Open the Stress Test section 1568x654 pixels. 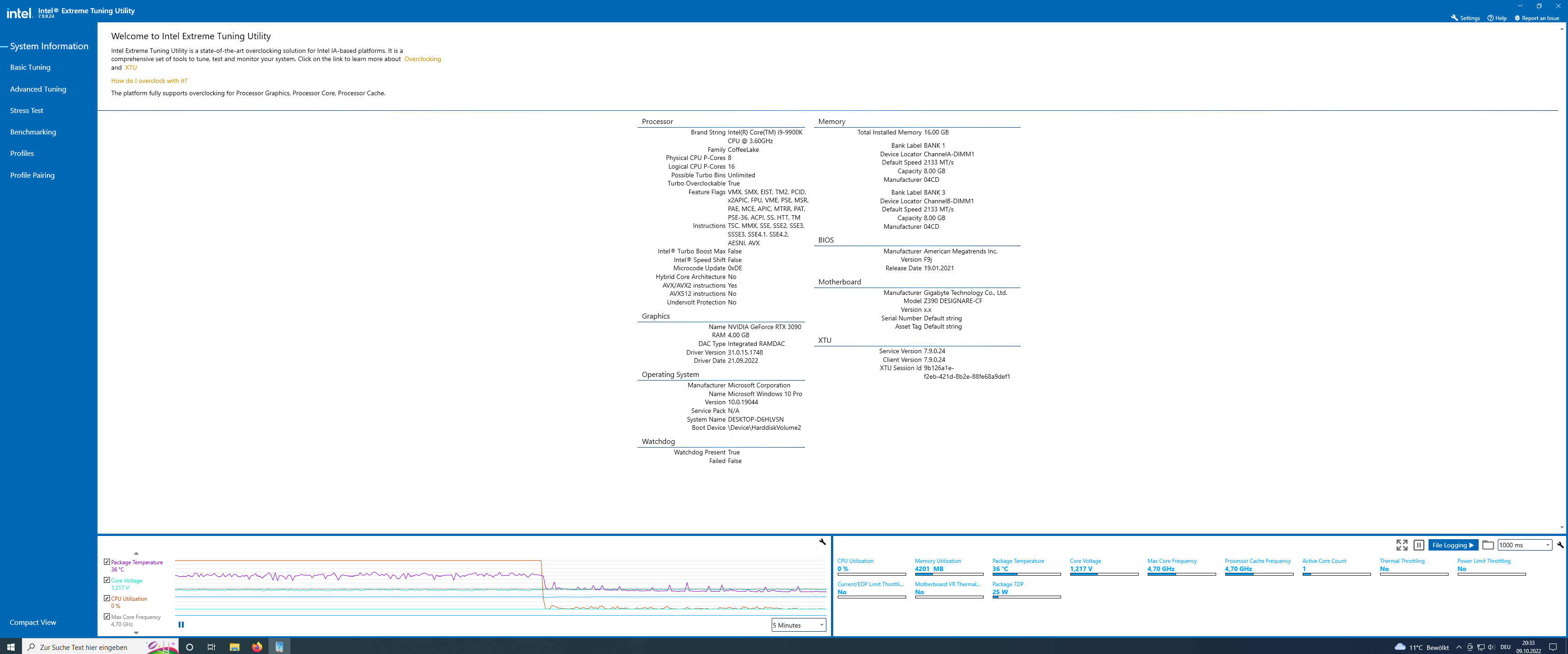[27, 111]
